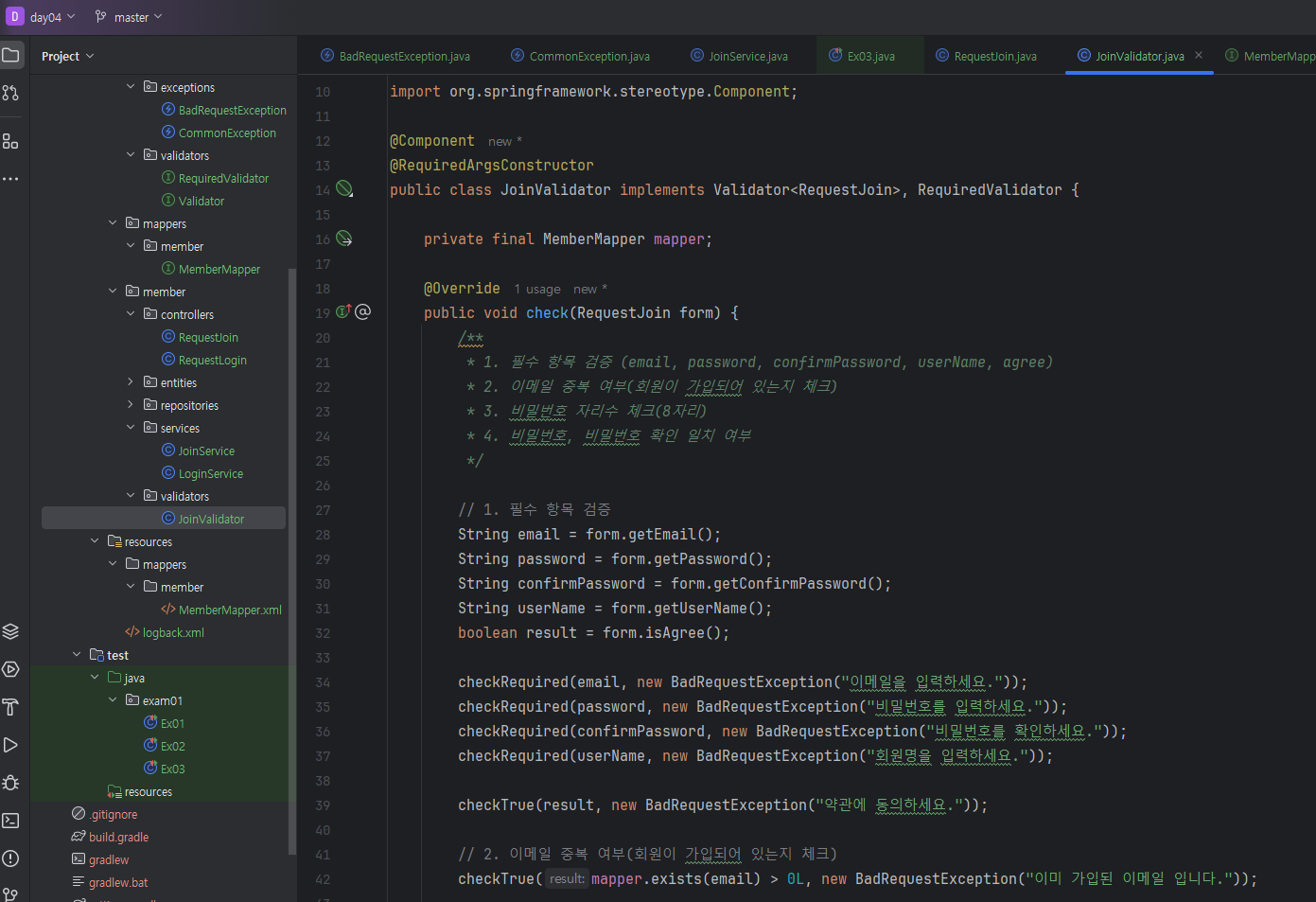The width and height of the screenshot is (1316, 902).
Task: Open the Structure tool window icon
Action: [x=10, y=141]
